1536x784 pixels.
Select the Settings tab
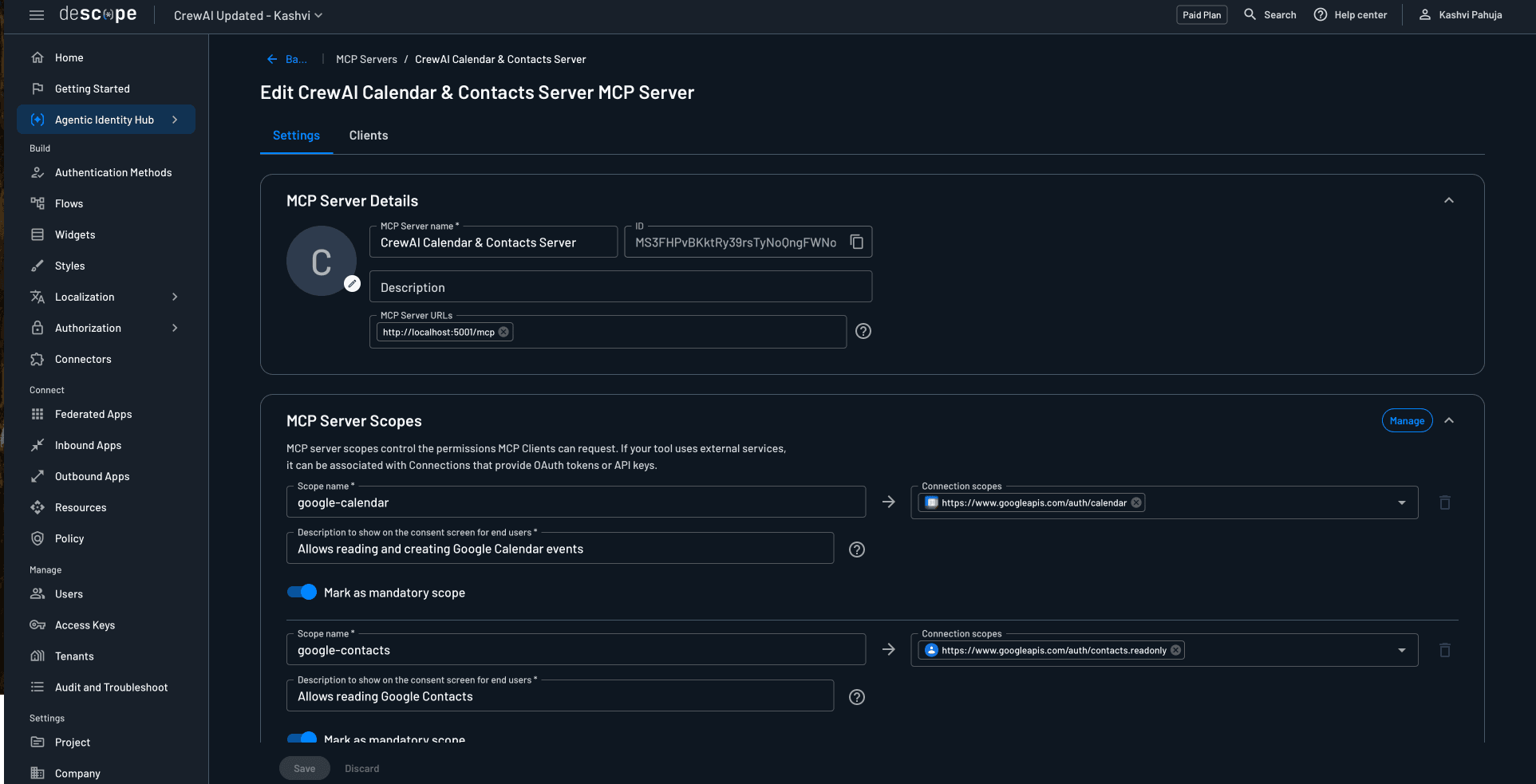pyautogui.click(x=296, y=136)
